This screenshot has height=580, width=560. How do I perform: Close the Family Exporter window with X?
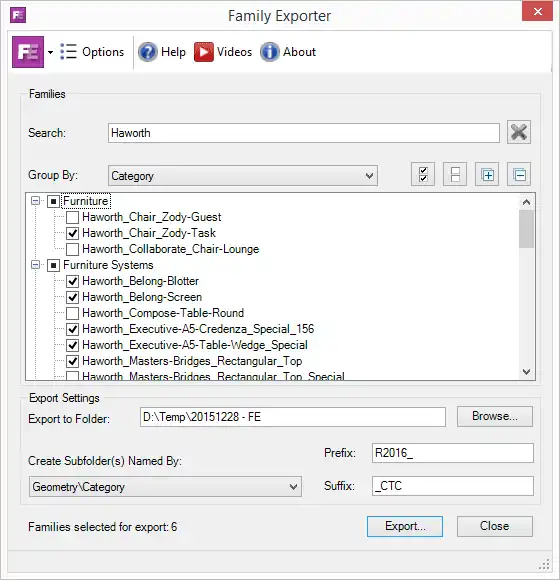(537, 11)
